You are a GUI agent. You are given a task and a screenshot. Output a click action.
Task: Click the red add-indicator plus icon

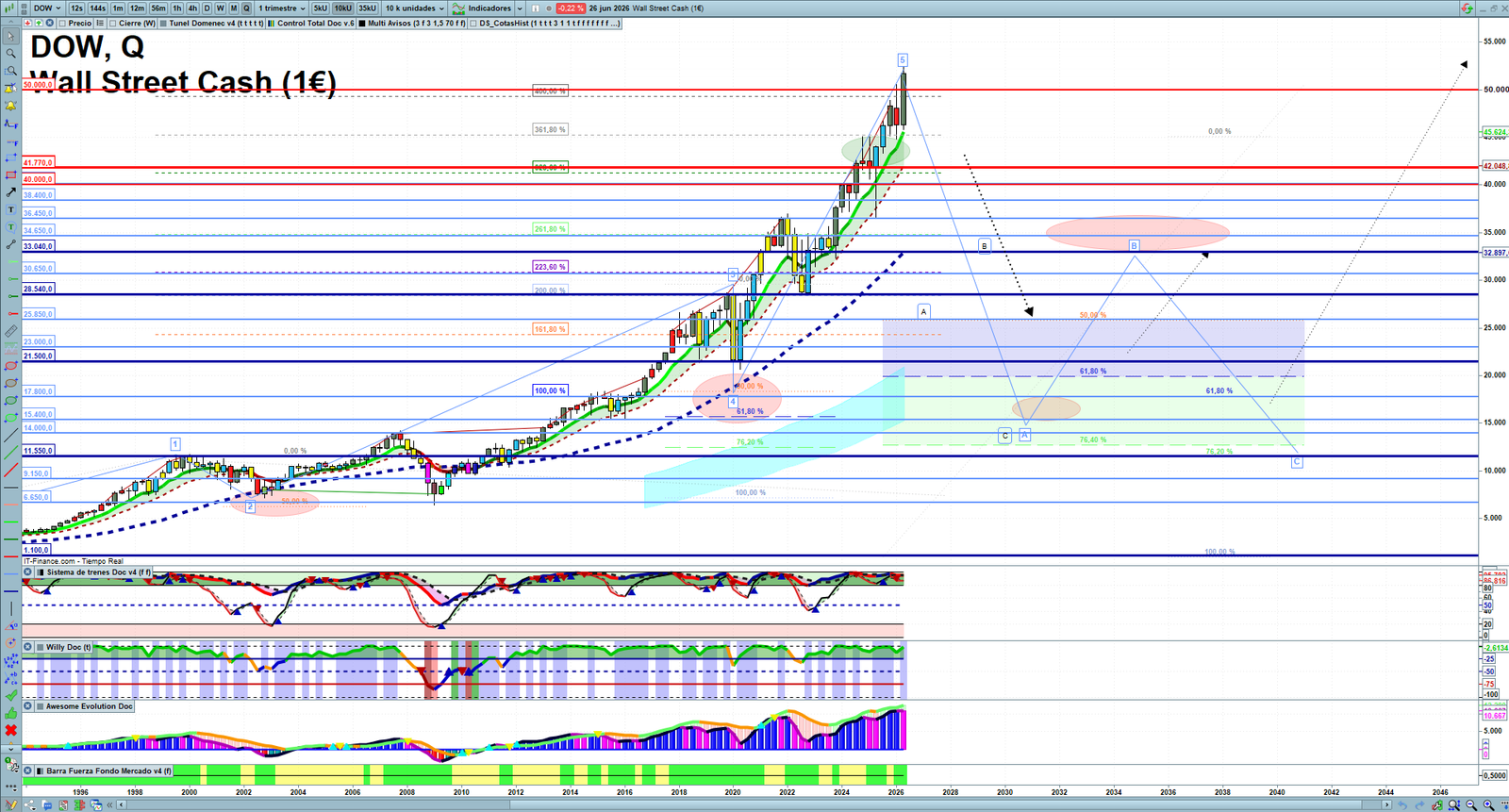click(x=27, y=23)
